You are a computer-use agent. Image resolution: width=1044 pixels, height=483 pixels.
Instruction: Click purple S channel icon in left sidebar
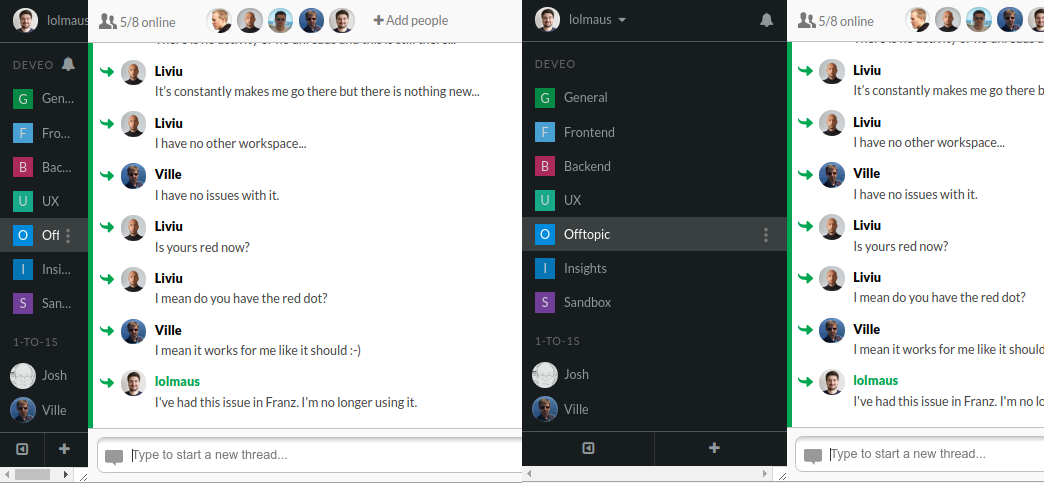pyautogui.click(x=23, y=303)
